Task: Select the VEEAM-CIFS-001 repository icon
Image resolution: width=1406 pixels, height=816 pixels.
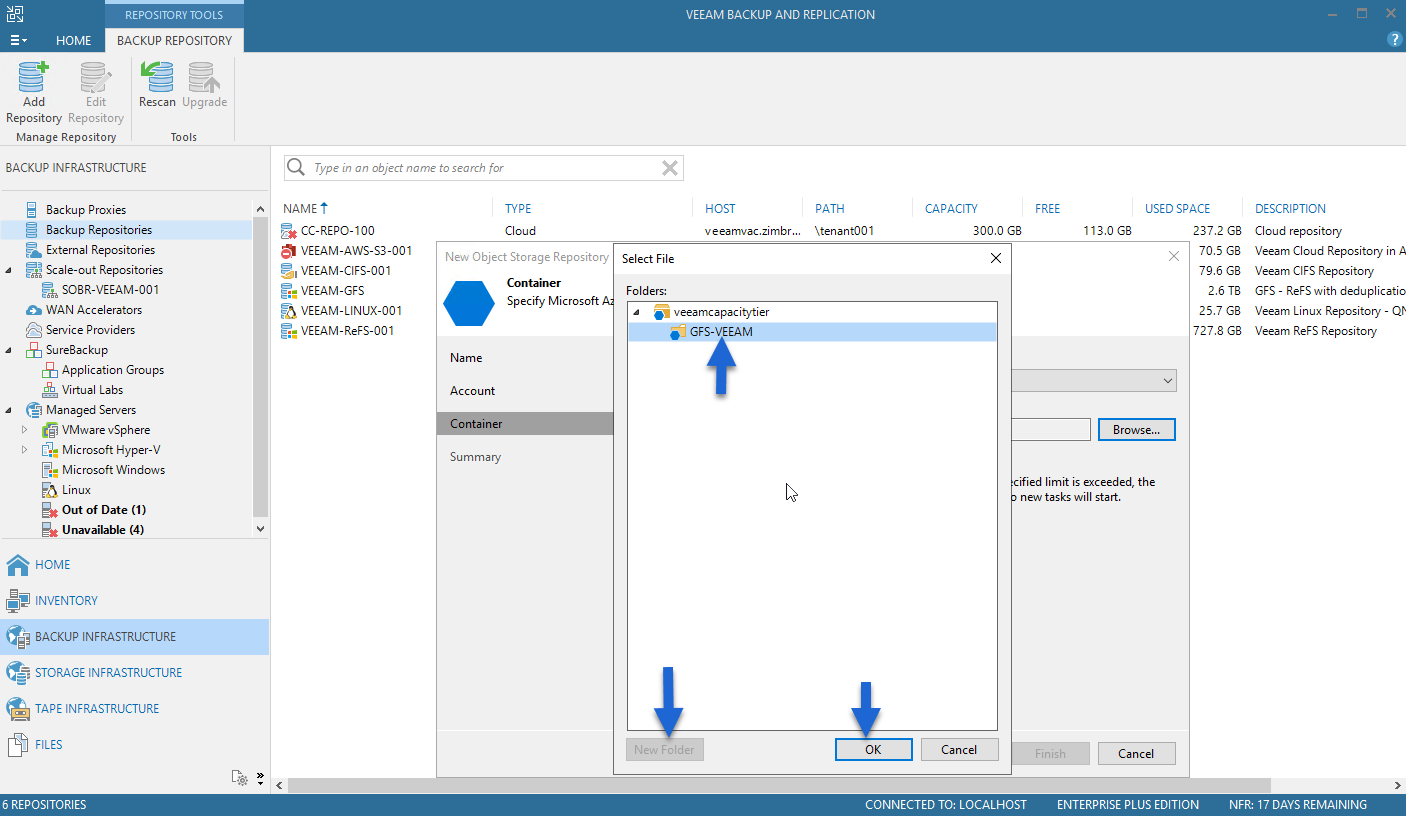Action: pos(289,271)
